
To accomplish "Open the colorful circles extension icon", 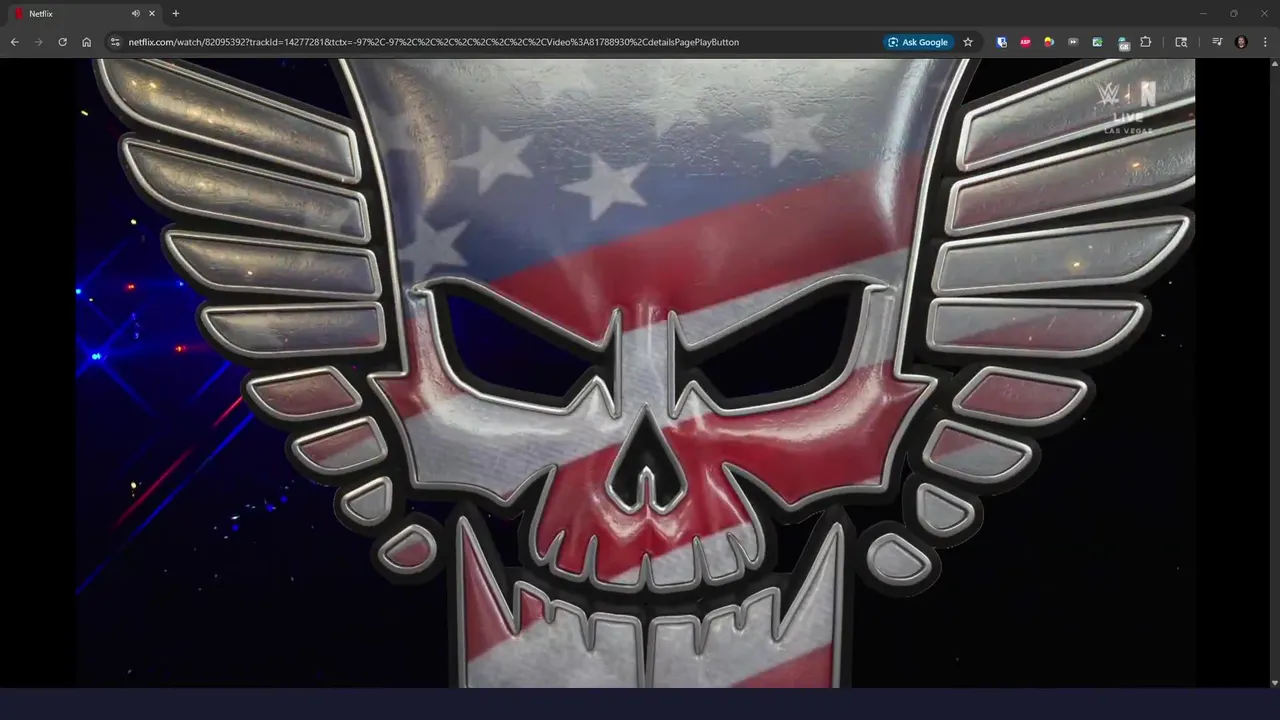I will [1049, 42].
